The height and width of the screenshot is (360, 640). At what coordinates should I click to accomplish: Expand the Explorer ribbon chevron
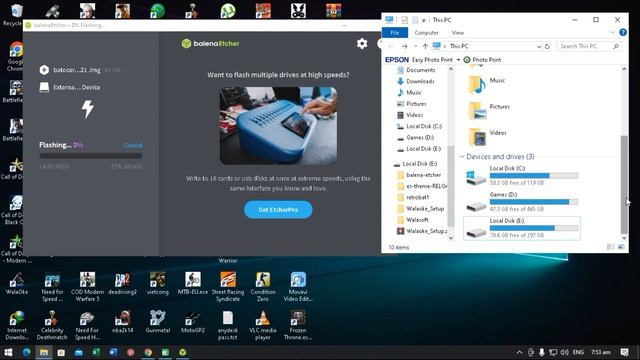click(612, 32)
